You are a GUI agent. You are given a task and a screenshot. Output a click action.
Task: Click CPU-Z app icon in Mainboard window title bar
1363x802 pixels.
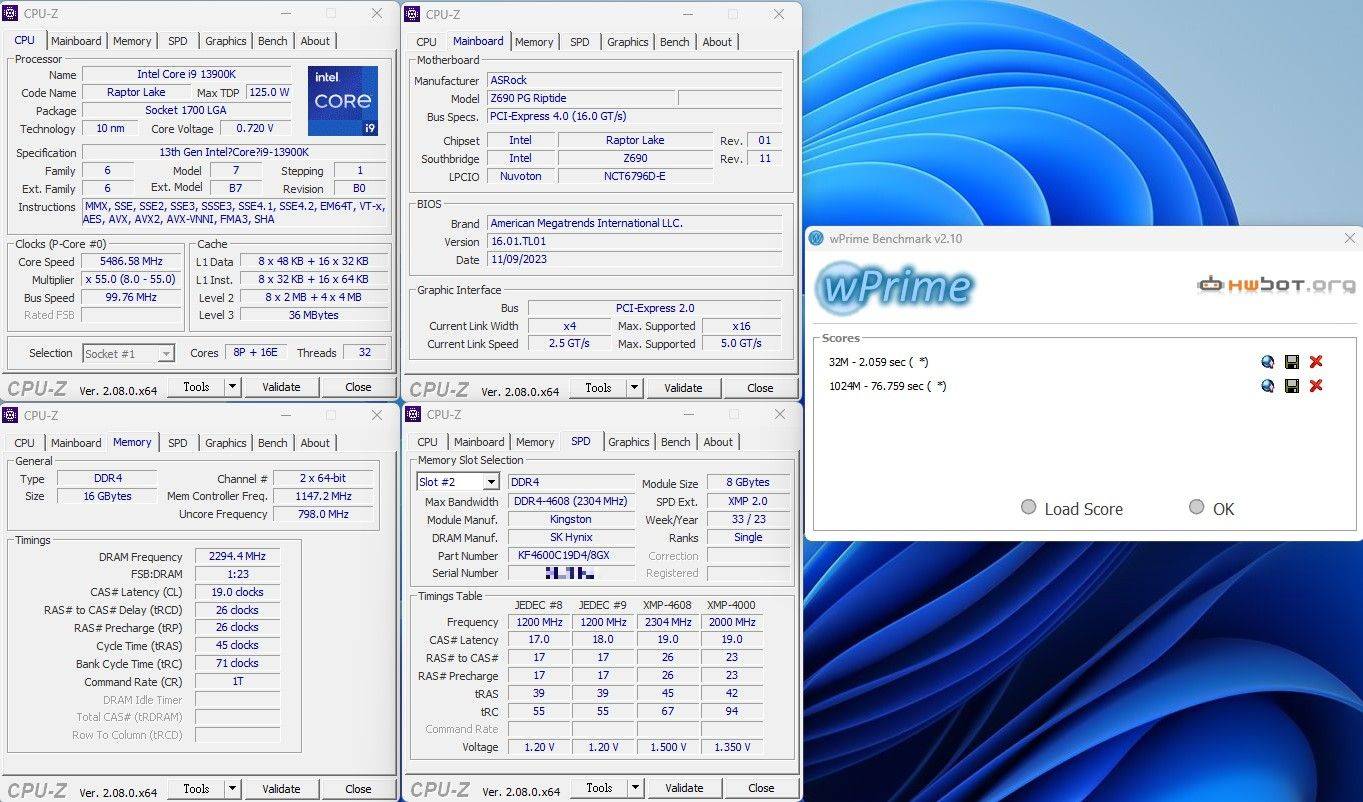[x=412, y=14]
